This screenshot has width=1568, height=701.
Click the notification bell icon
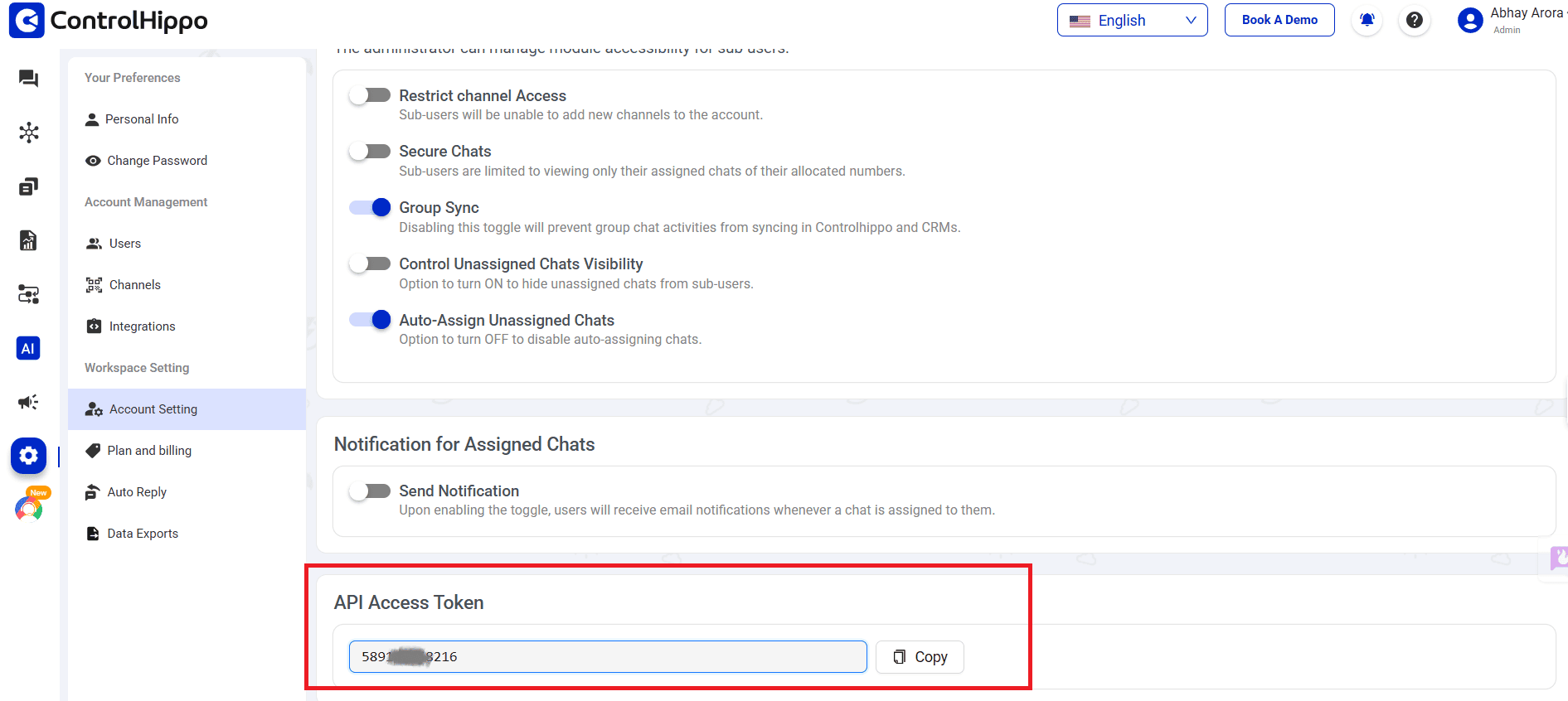pyautogui.click(x=1367, y=20)
